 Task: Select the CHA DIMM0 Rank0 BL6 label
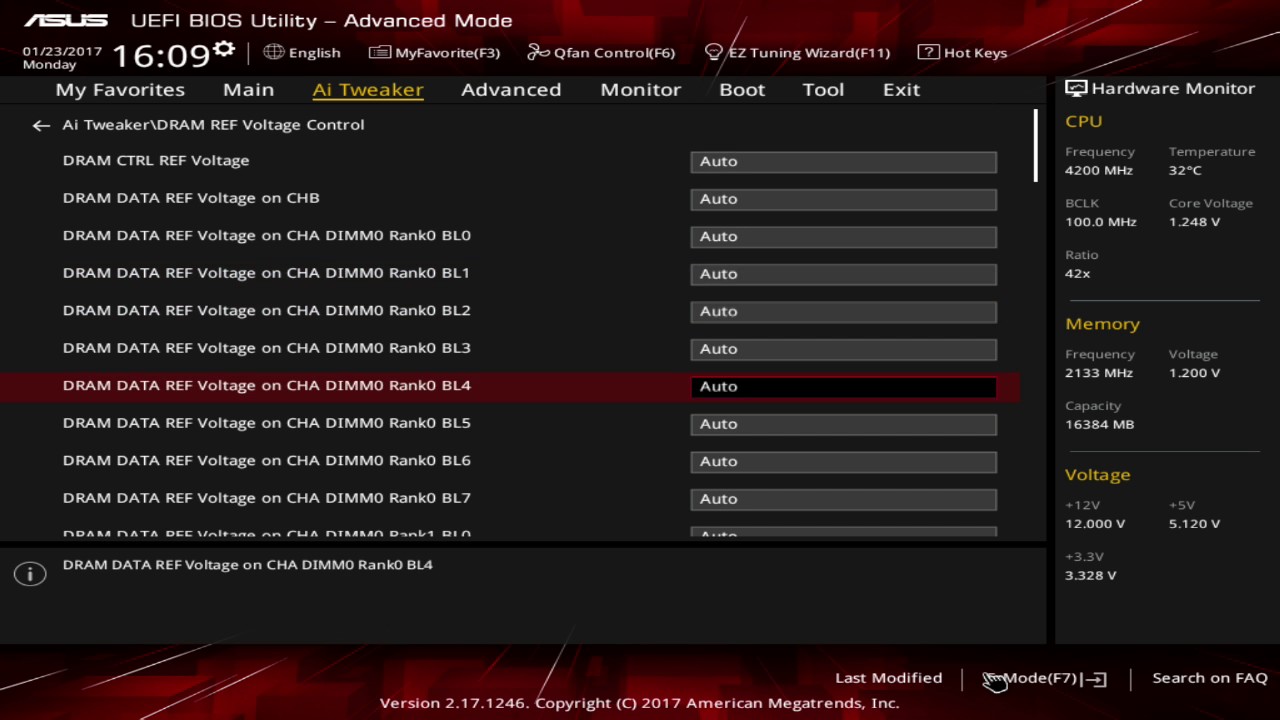266,460
